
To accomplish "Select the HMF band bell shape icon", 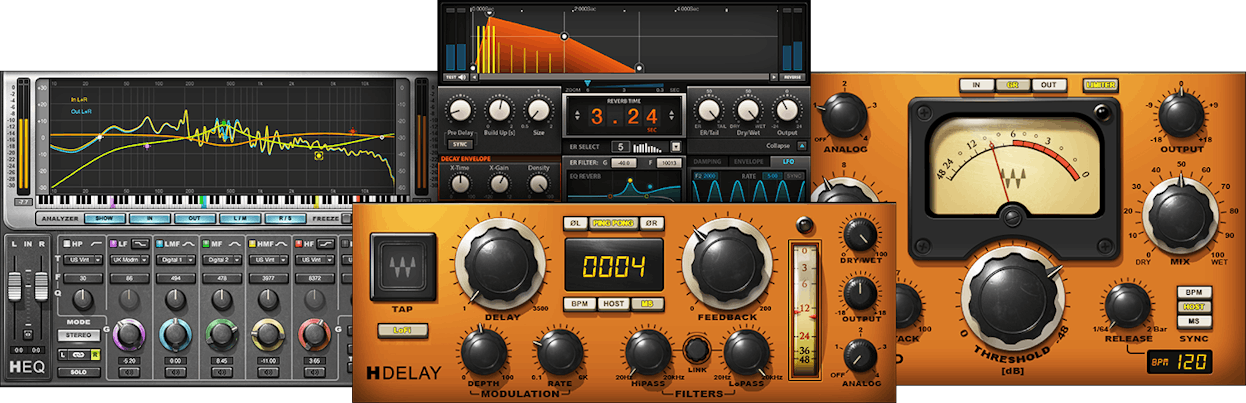I will [x=281, y=243].
